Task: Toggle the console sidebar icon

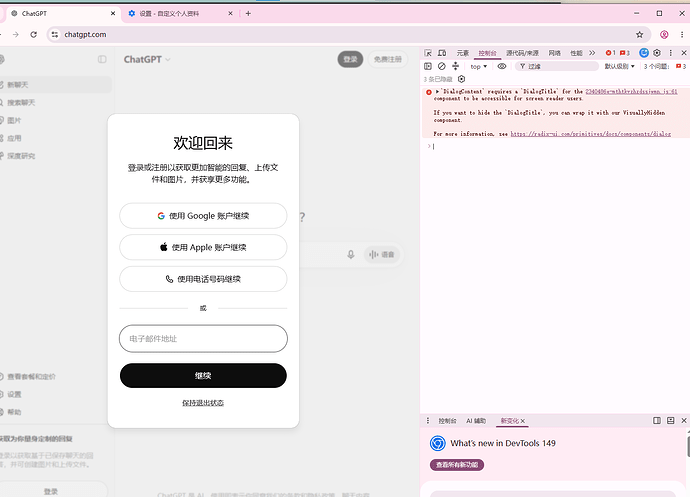Action: pyautogui.click(x=428, y=66)
